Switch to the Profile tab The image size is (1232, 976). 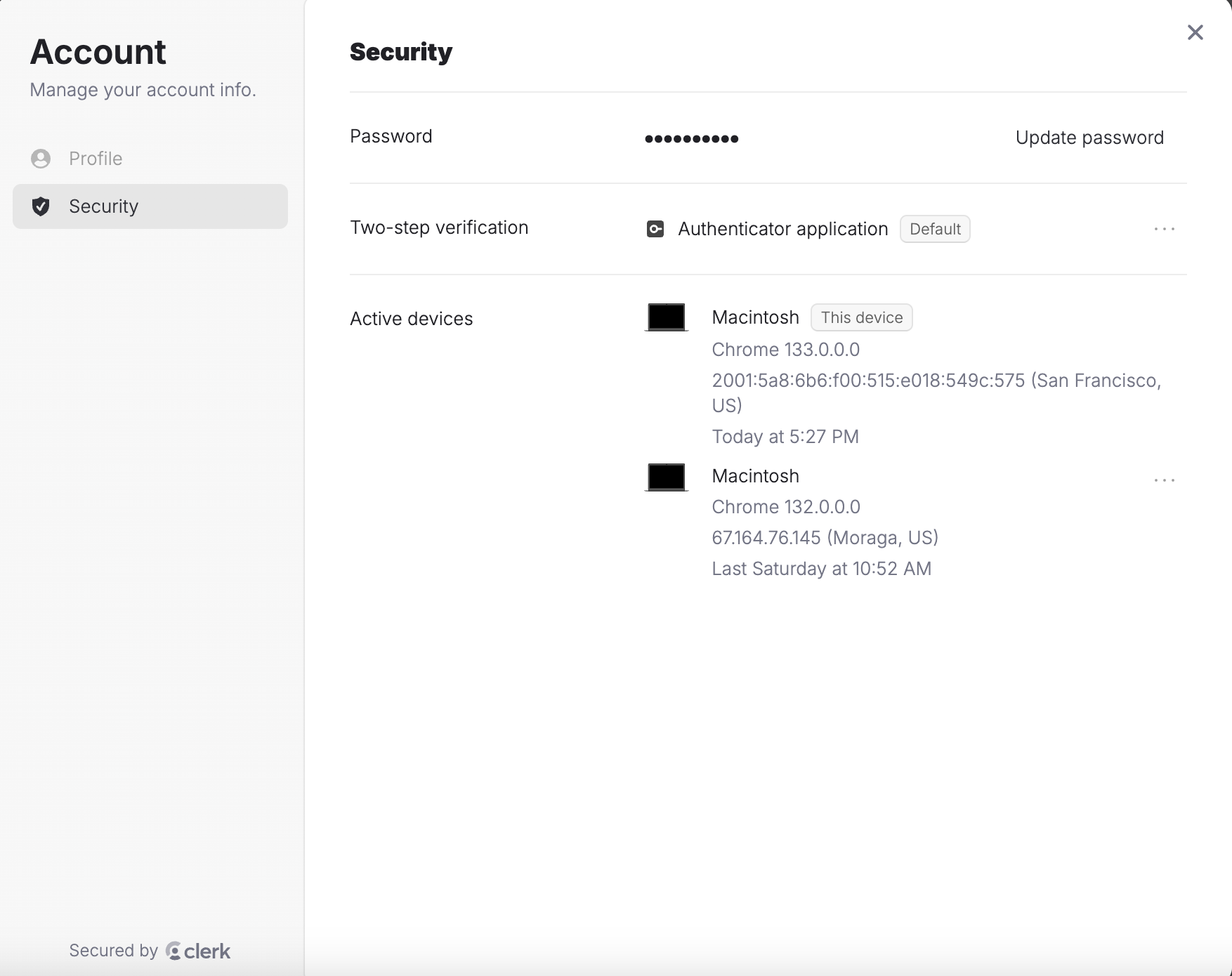click(x=96, y=159)
